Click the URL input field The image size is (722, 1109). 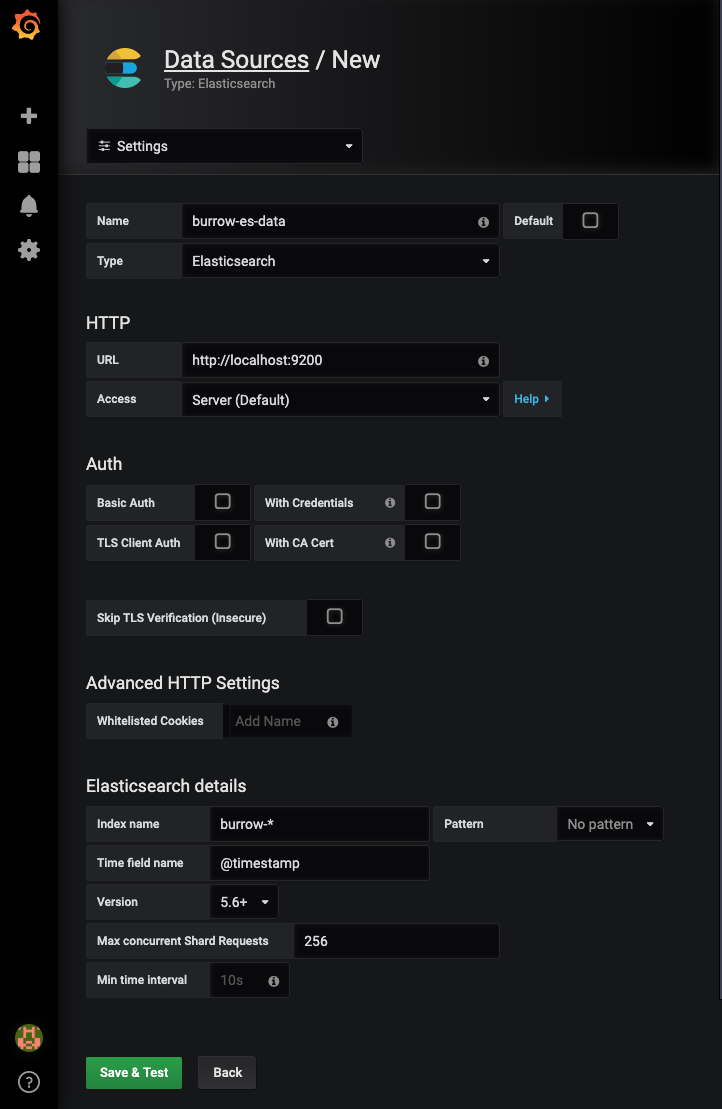point(340,360)
